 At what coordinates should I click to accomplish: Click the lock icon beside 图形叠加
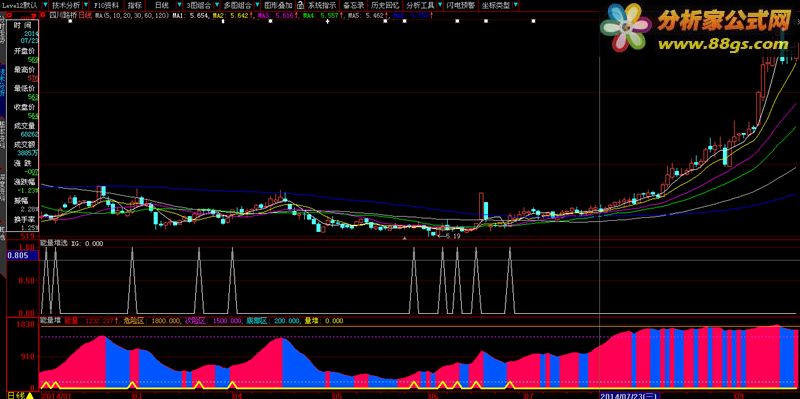[x=300, y=5]
